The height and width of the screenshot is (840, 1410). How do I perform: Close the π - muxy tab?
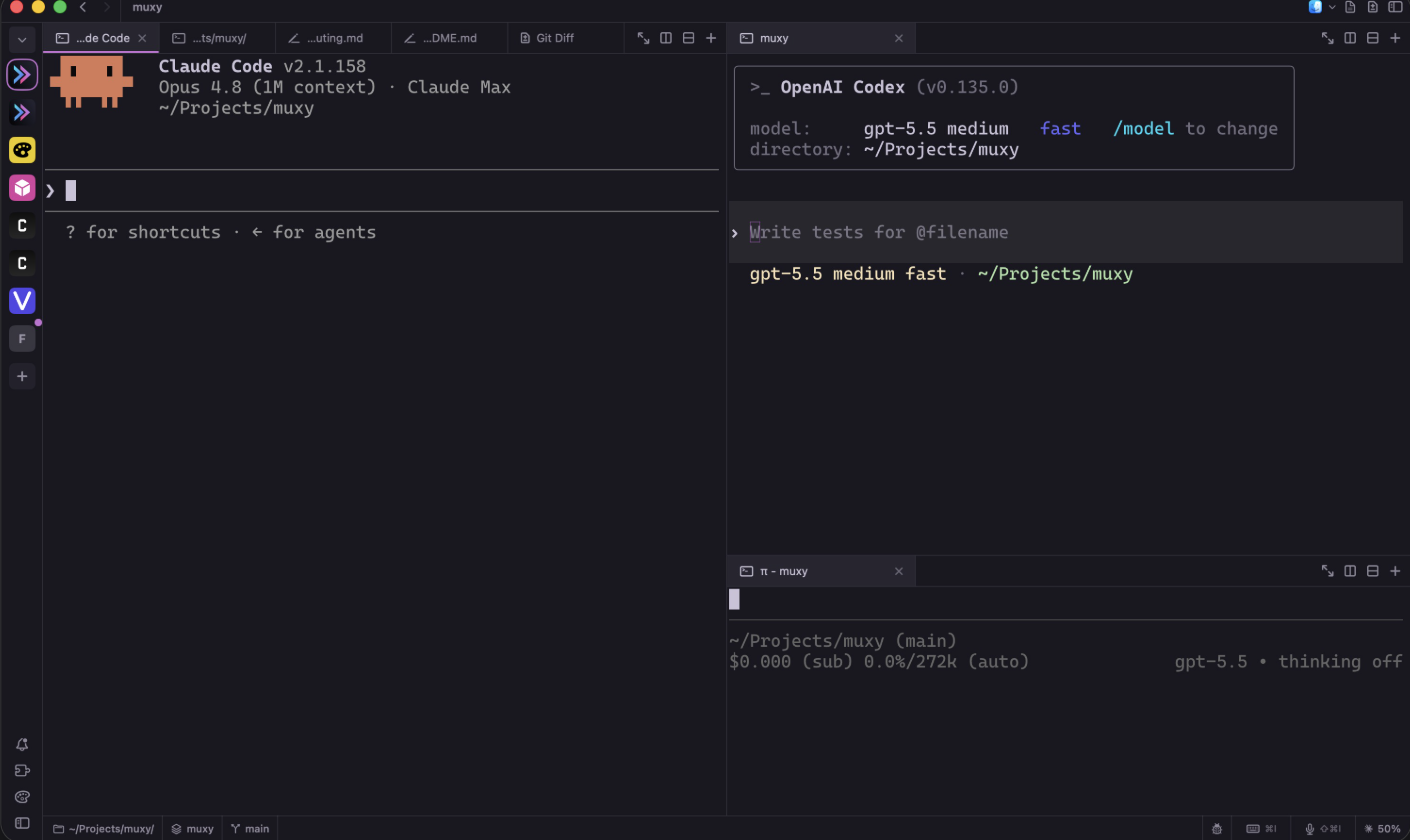coord(898,571)
